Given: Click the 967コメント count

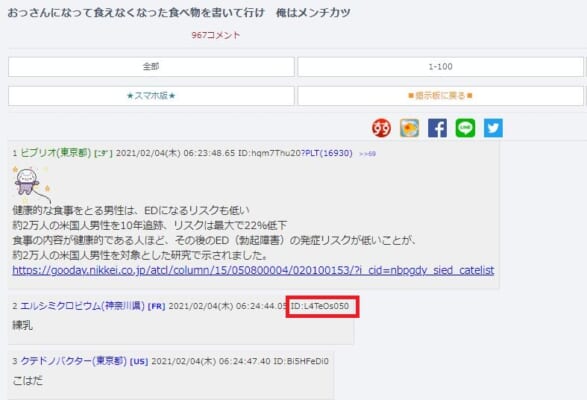Looking at the screenshot, I should (x=216, y=35).
